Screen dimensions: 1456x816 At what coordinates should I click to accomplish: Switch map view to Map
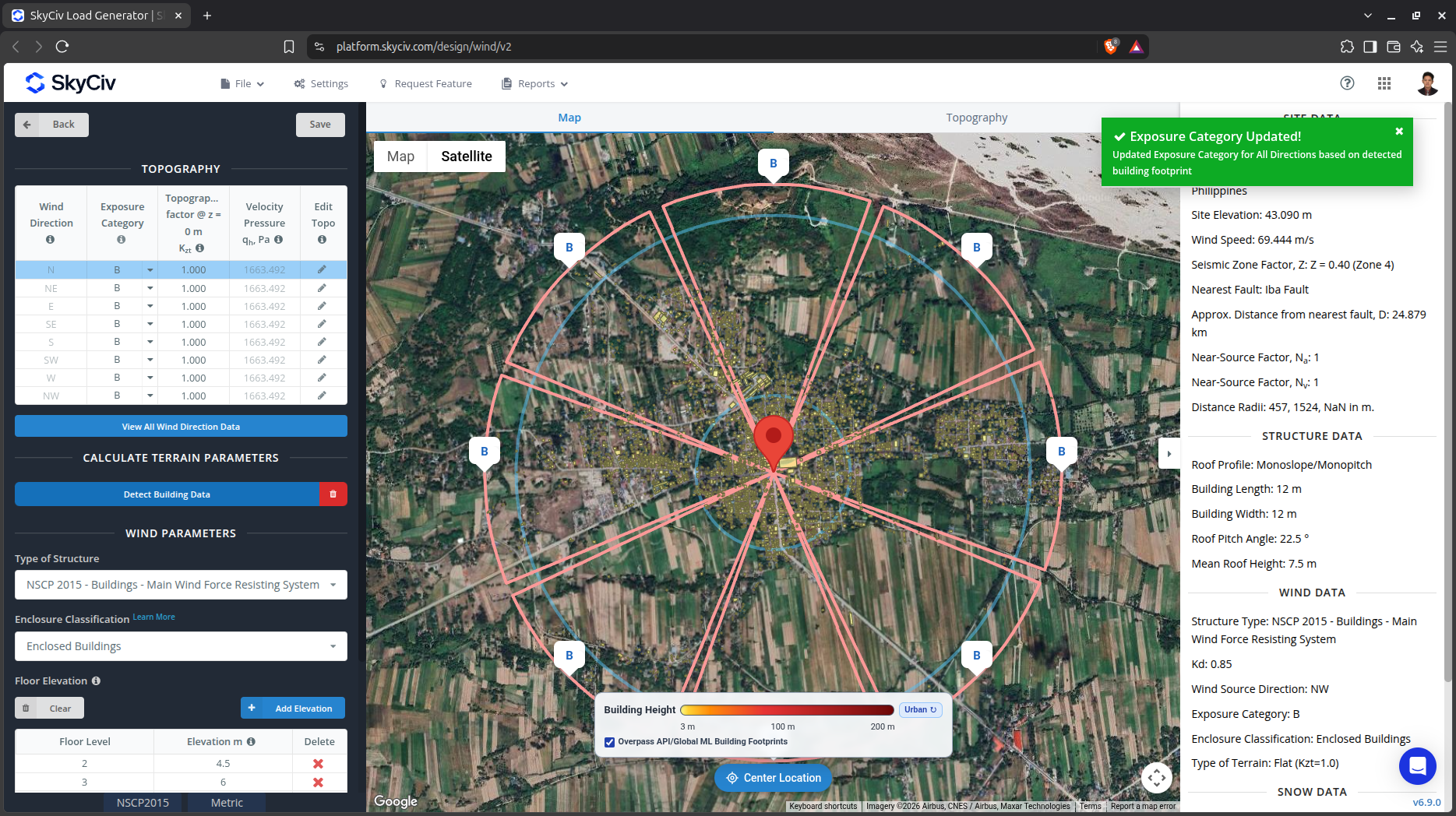(x=400, y=157)
